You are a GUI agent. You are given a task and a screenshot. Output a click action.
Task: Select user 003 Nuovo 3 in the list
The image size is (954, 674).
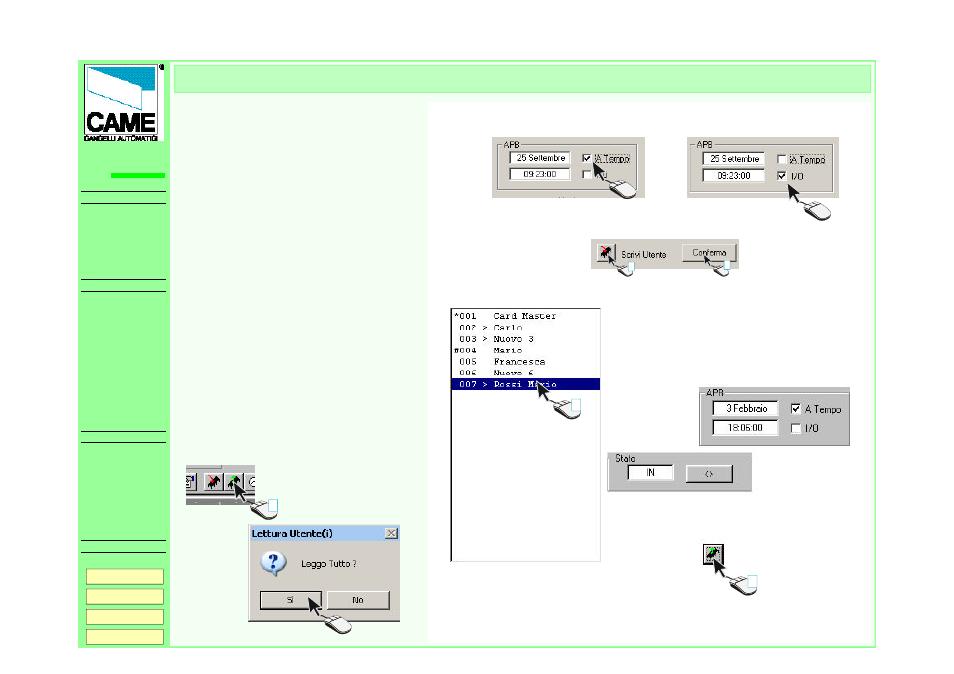click(526, 339)
